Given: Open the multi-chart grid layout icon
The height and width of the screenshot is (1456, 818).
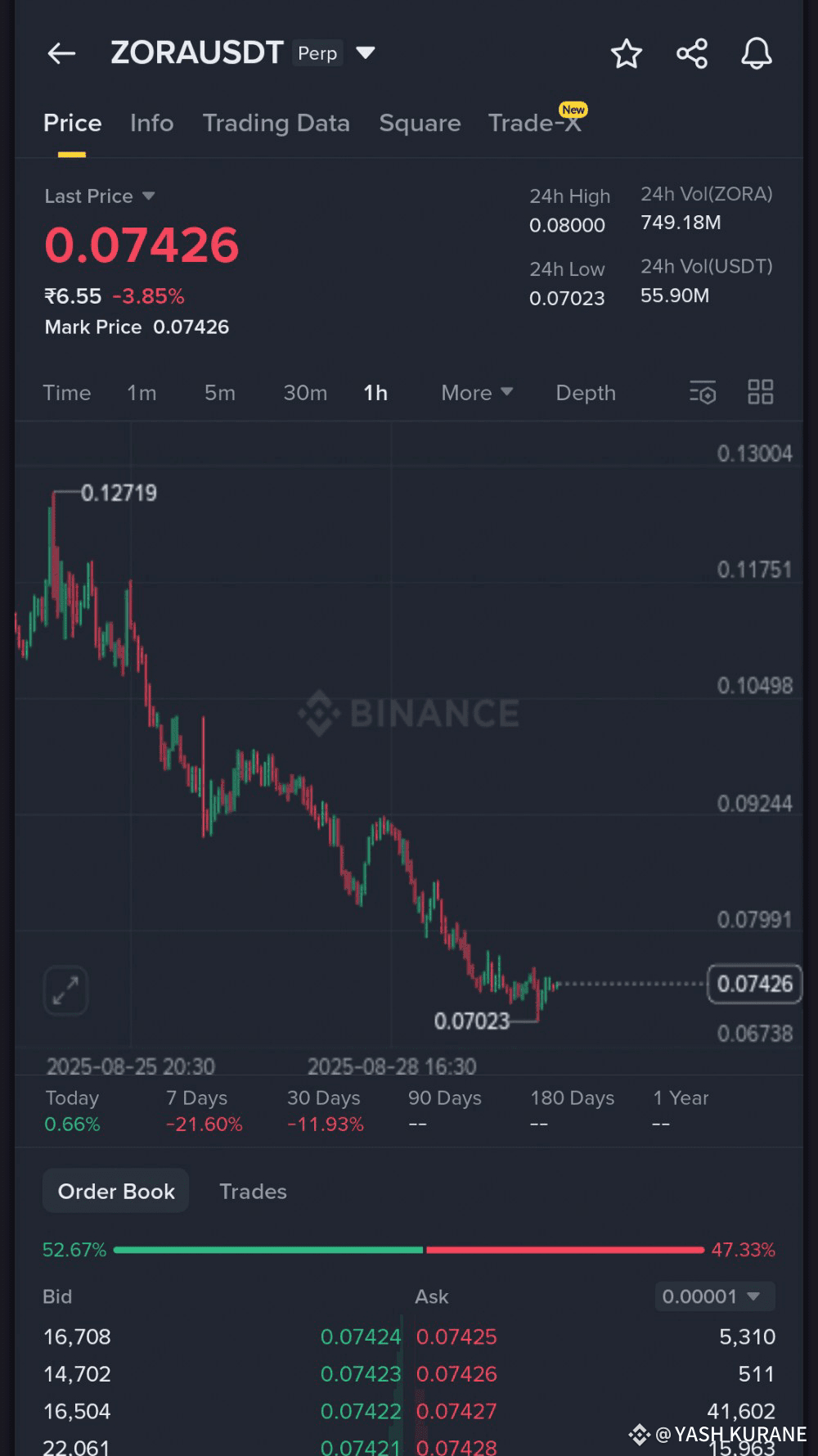Looking at the screenshot, I should pyautogui.click(x=761, y=392).
